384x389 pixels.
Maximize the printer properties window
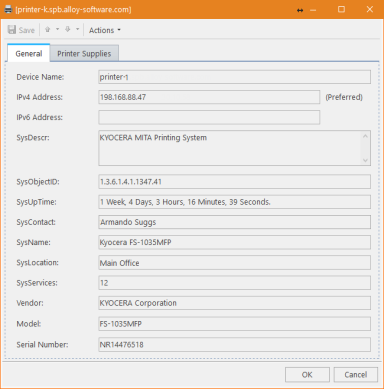coord(341,9)
